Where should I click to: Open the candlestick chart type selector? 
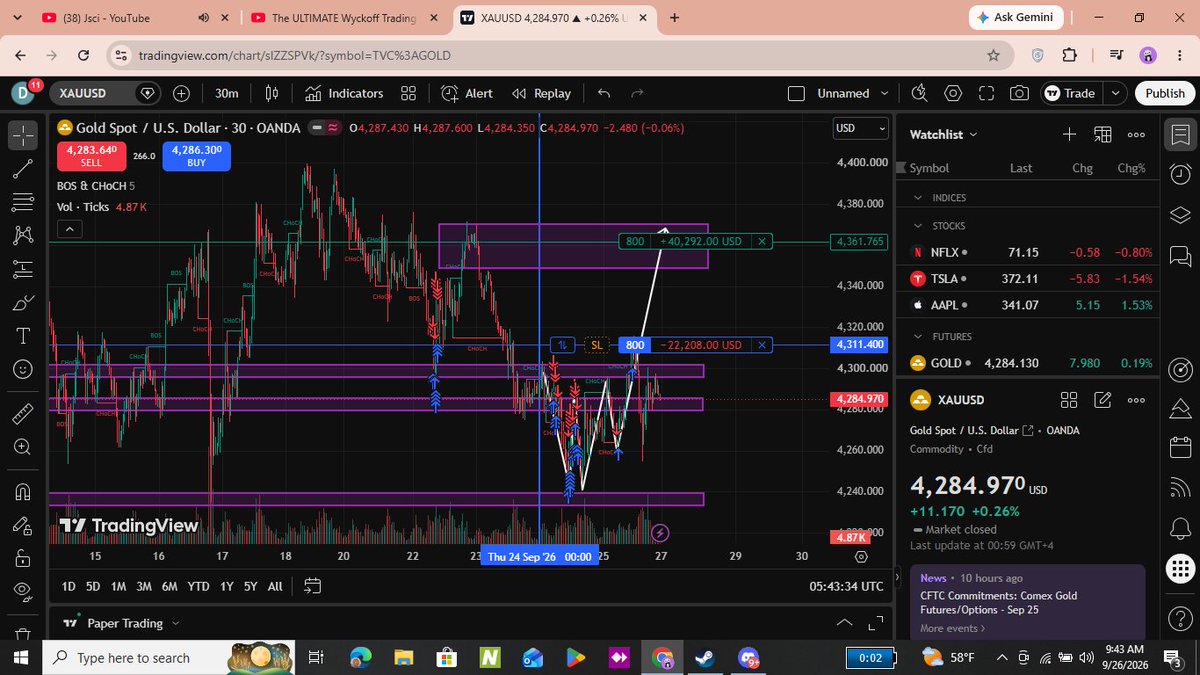[x=271, y=93]
